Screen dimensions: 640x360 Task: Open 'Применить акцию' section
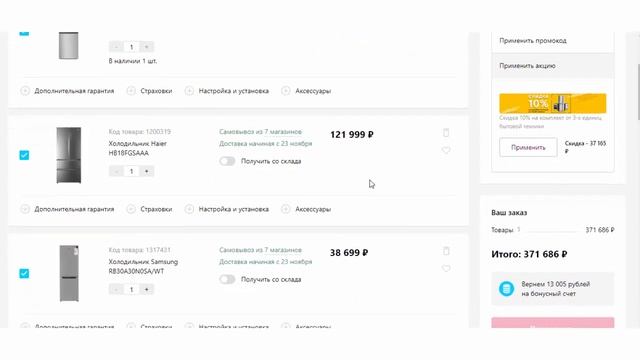point(553,66)
